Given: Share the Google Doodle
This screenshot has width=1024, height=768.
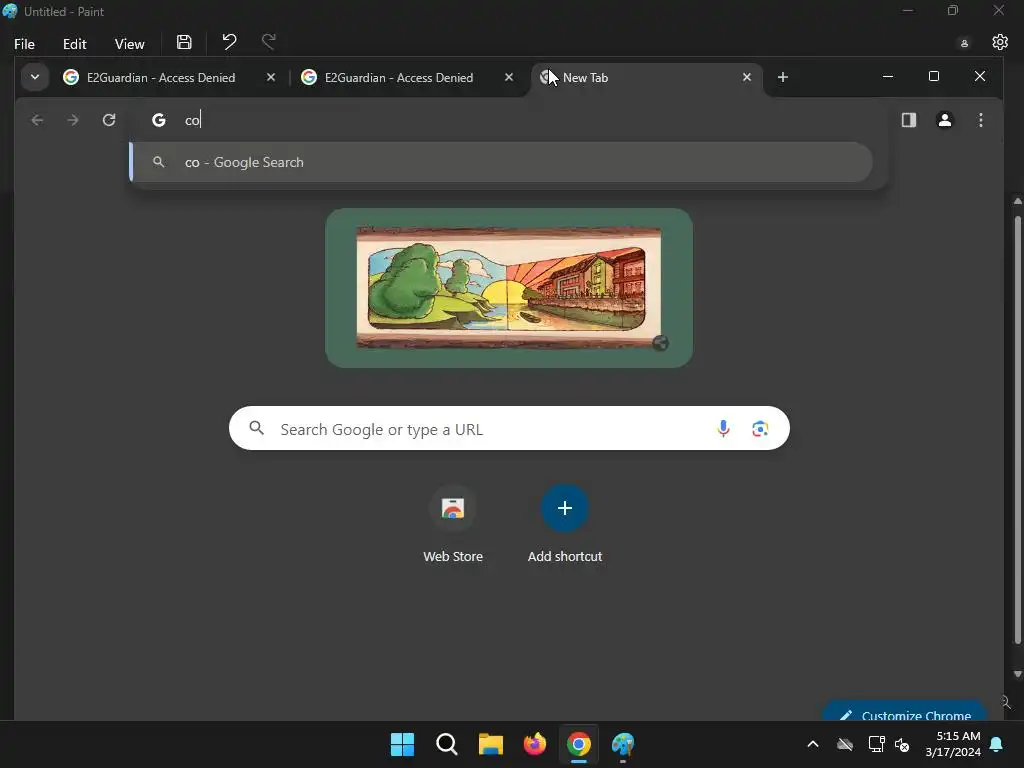Looking at the screenshot, I should tap(660, 344).
